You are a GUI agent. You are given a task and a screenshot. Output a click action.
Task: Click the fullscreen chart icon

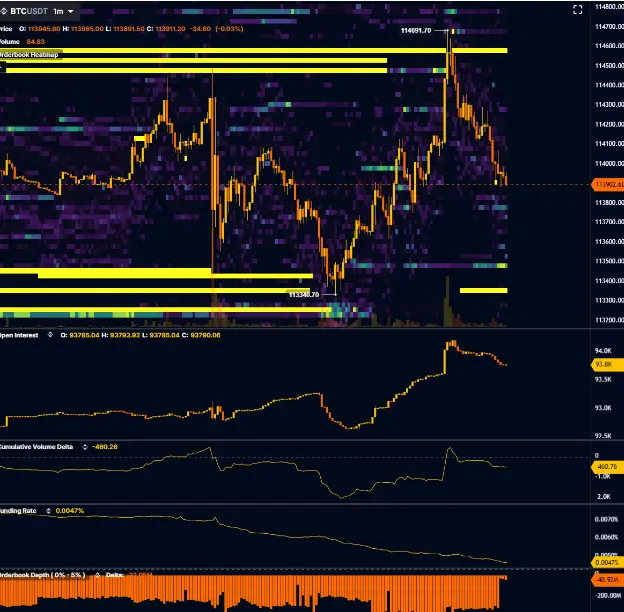click(x=577, y=10)
